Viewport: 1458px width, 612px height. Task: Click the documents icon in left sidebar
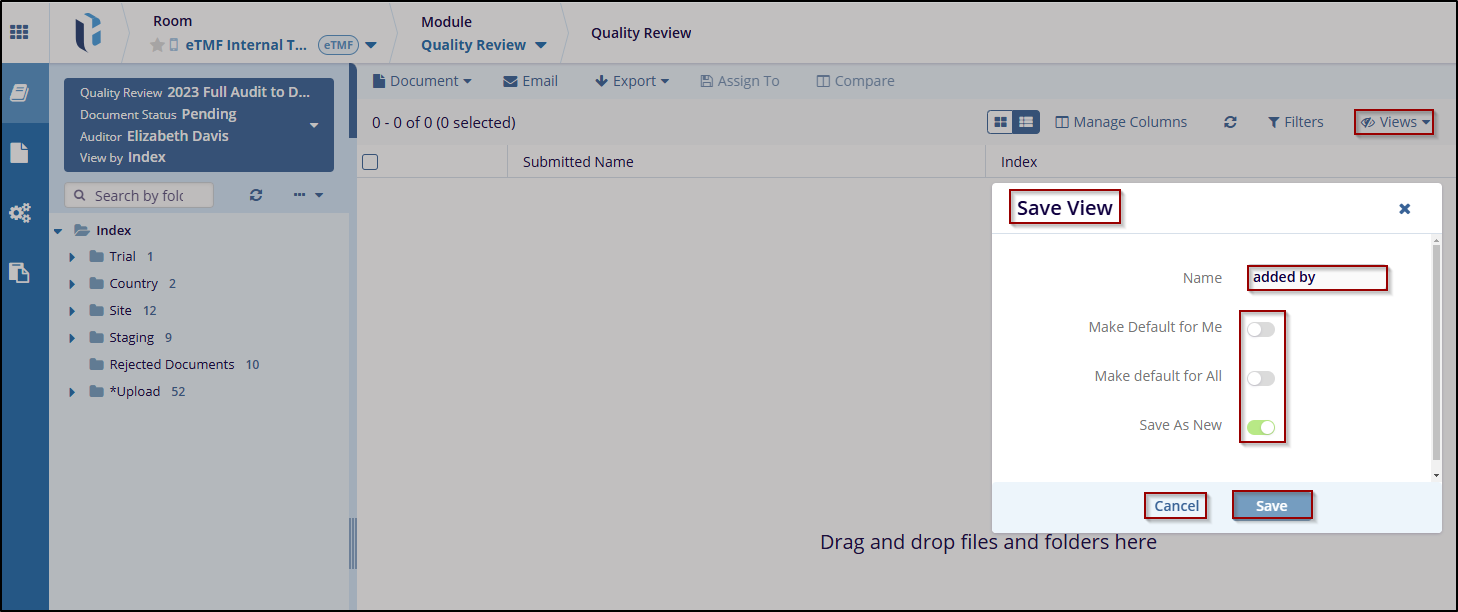[x=20, y=153]
